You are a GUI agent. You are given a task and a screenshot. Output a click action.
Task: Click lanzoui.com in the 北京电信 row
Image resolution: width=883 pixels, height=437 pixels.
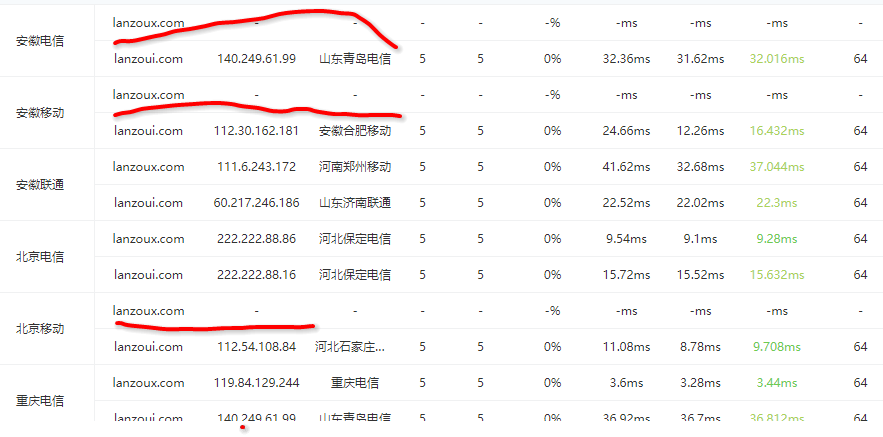(x=149, y=275)
